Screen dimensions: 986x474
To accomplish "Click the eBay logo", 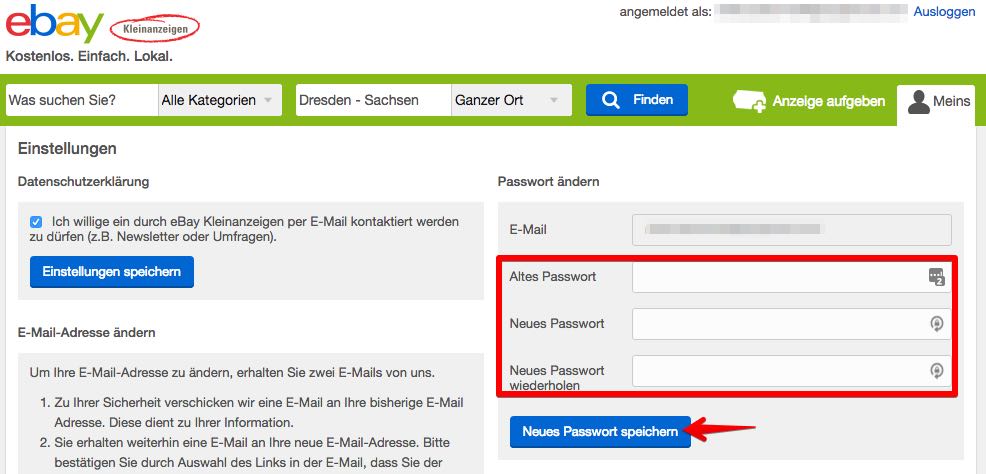I will pos(55,25).
